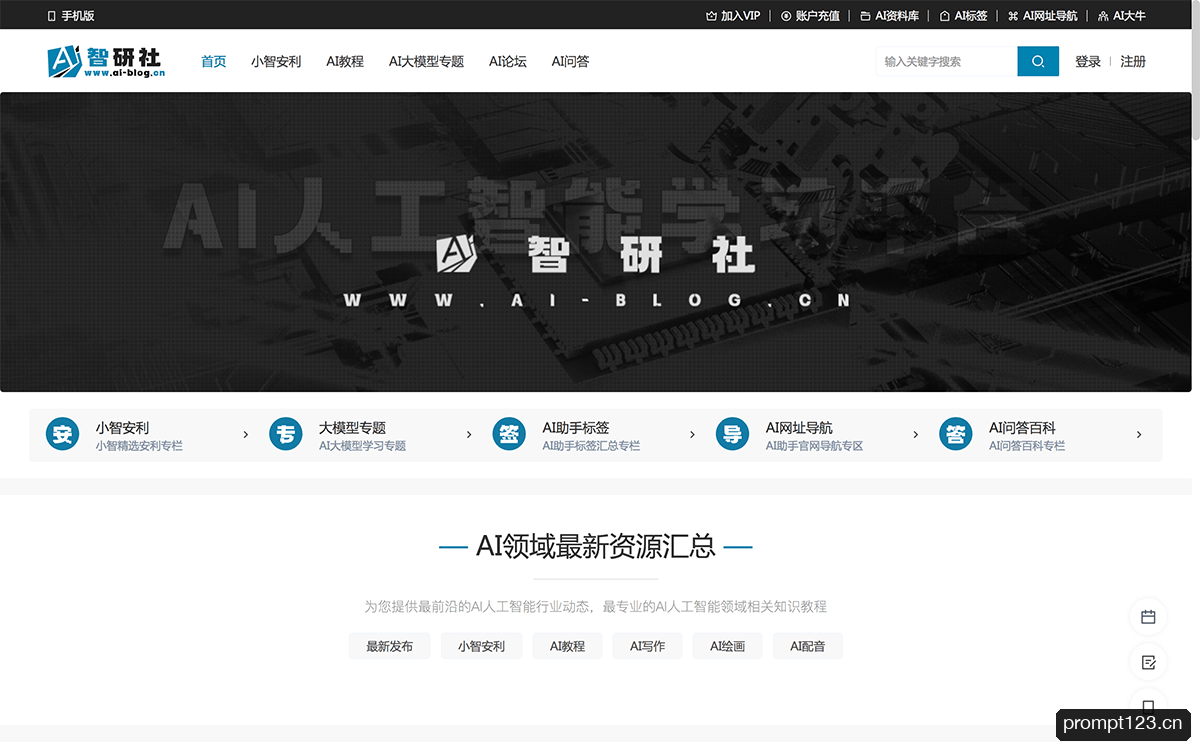1200x750 pixels.
Task: Click the chevron arrow on AI助手标签 card
Action: pos(692,434)
